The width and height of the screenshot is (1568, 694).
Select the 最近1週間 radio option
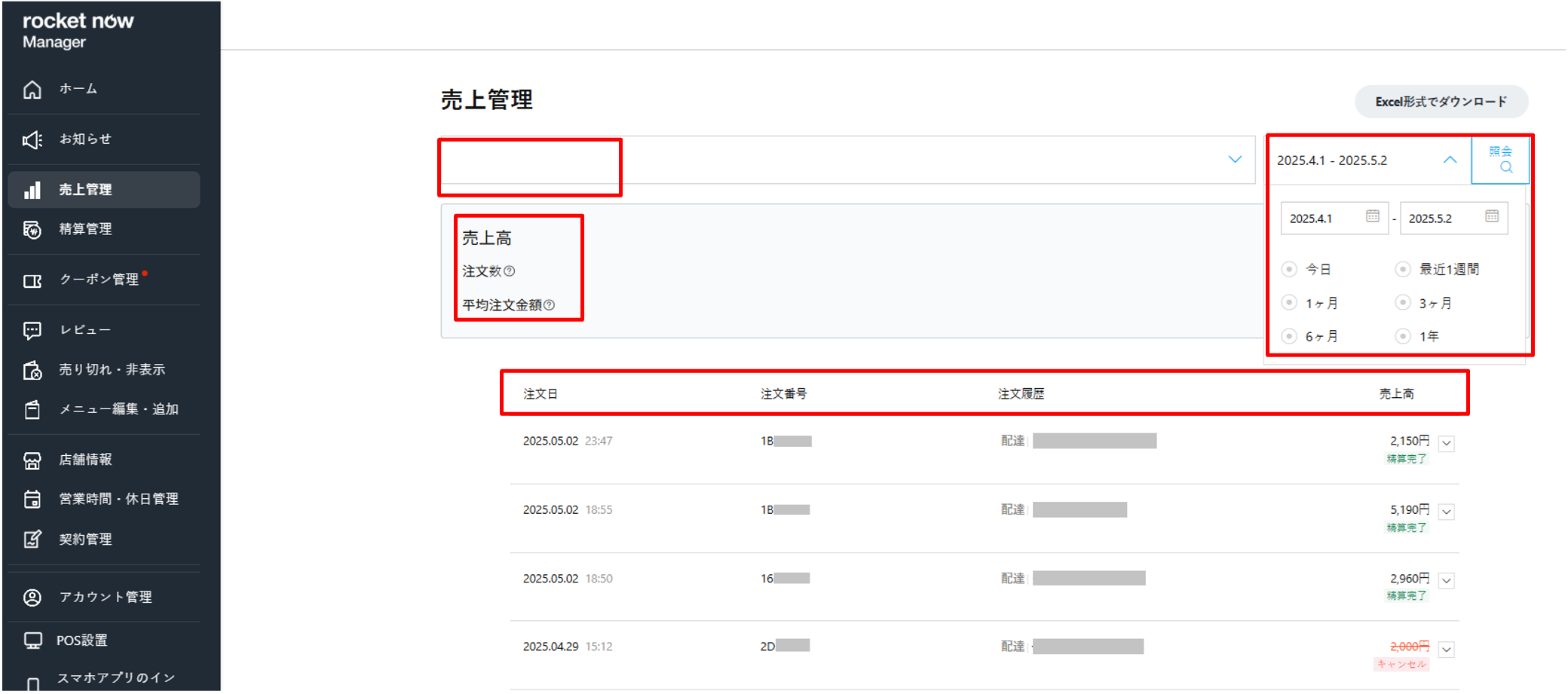[1403, 269]
